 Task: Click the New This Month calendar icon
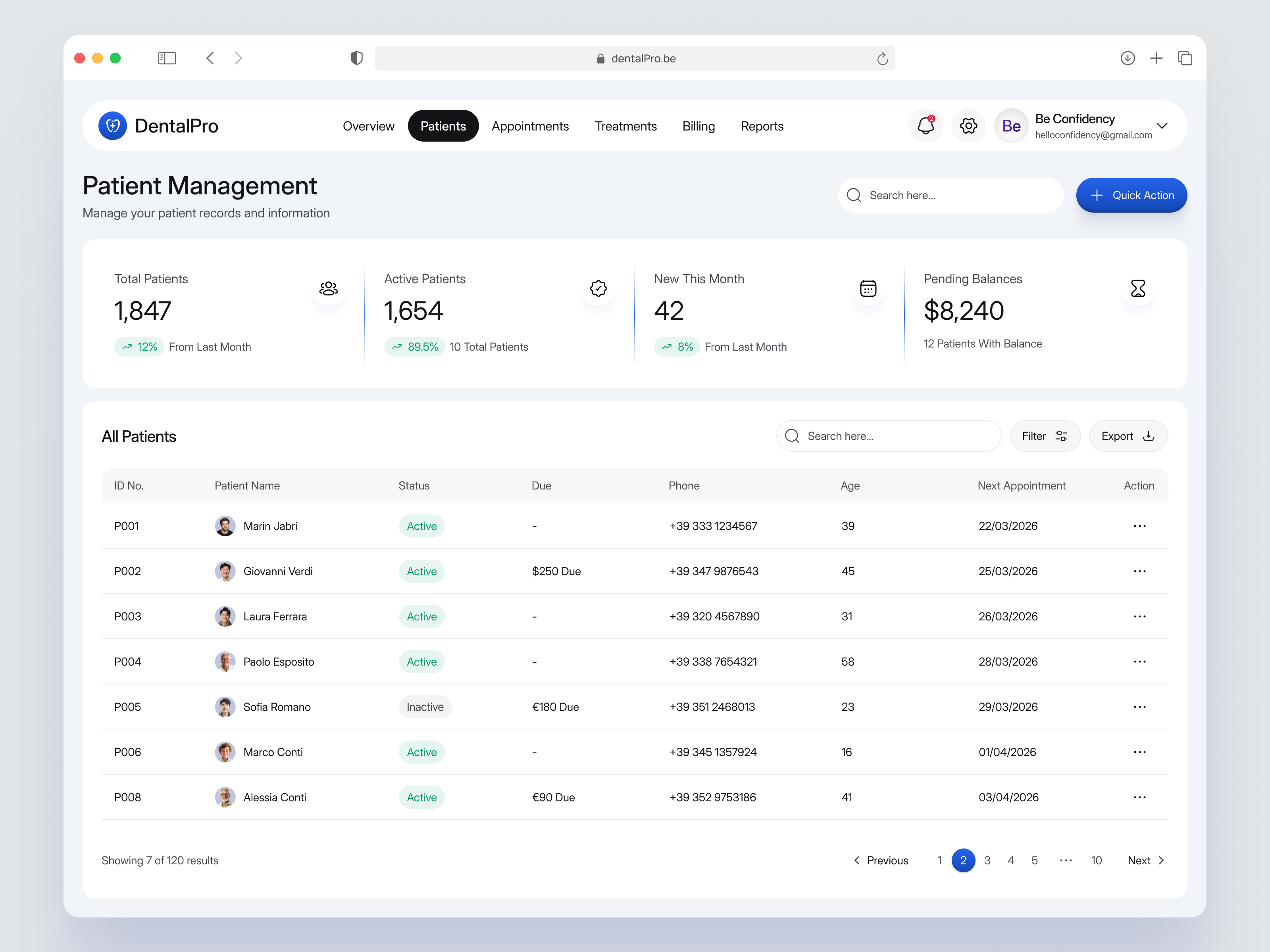868,289
